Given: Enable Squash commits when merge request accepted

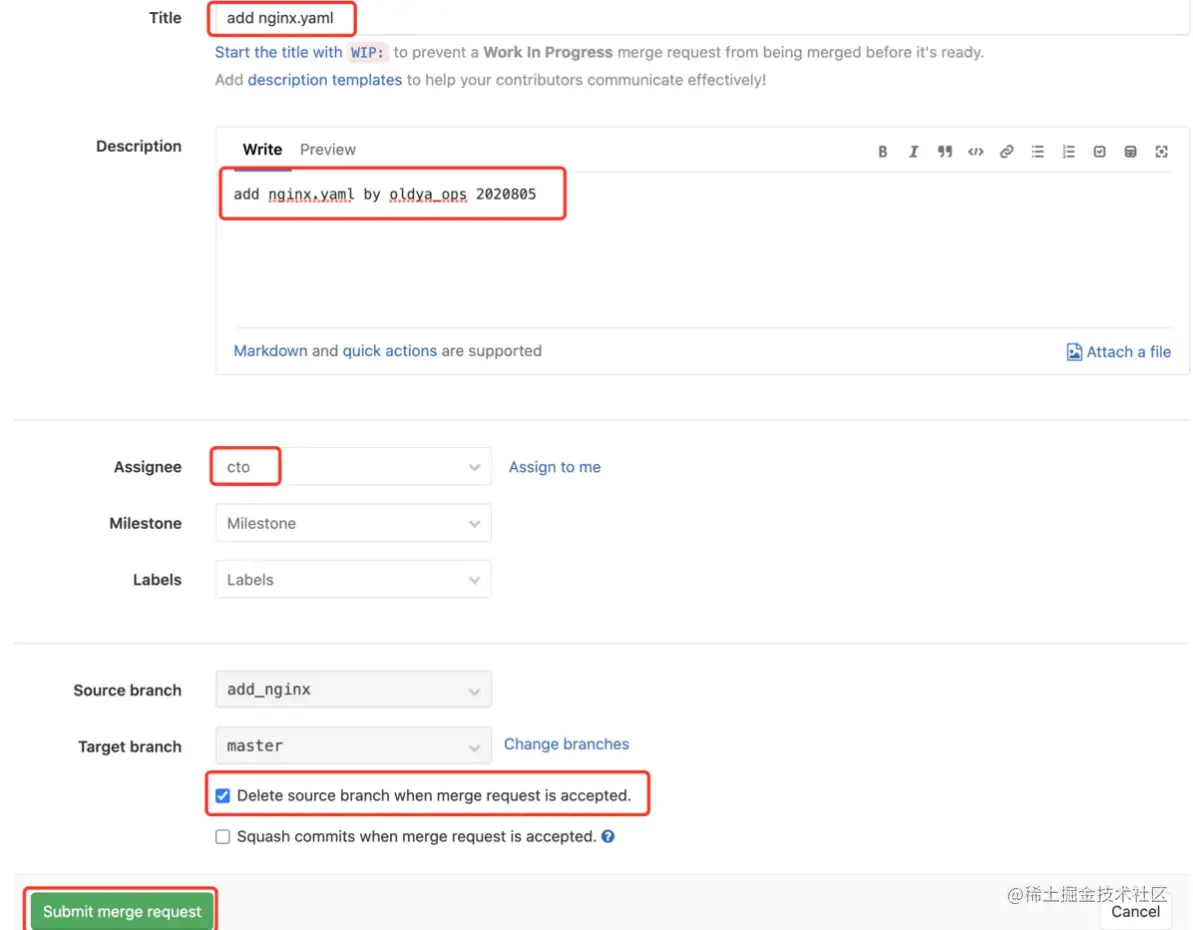Looking at the screenshot, I should (x=222, y=836).
